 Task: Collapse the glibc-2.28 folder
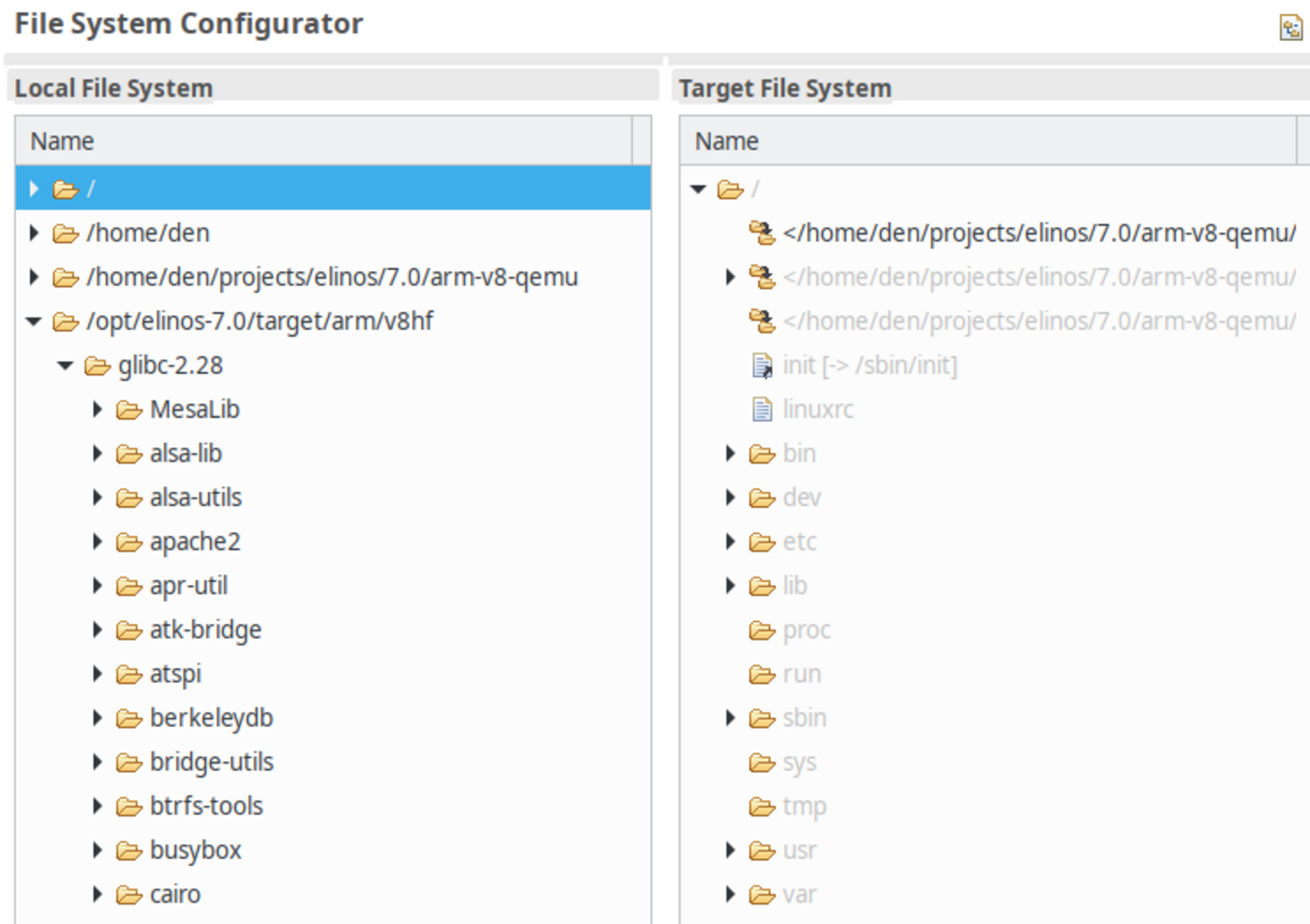tap(63, 365)
